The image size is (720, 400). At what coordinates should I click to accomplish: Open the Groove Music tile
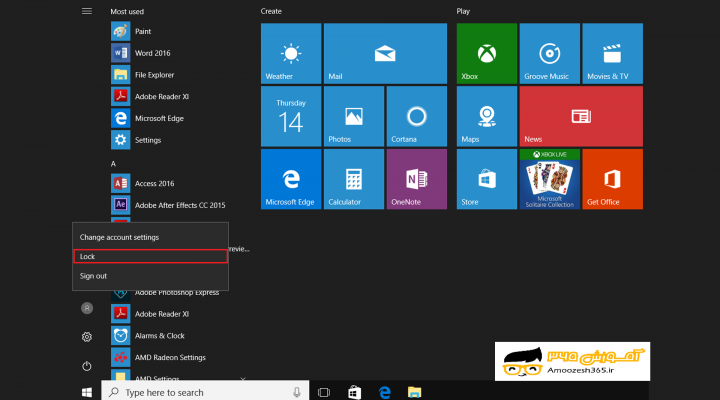(x=549, y=53)
